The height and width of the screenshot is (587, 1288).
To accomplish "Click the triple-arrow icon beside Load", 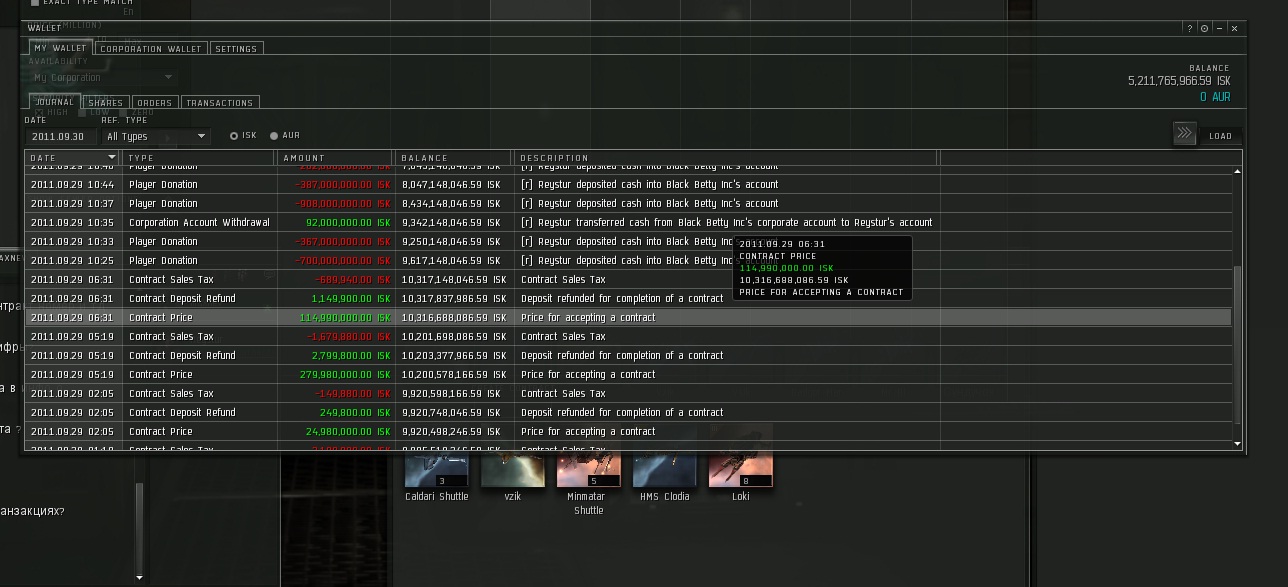I will coord(1185,134).
